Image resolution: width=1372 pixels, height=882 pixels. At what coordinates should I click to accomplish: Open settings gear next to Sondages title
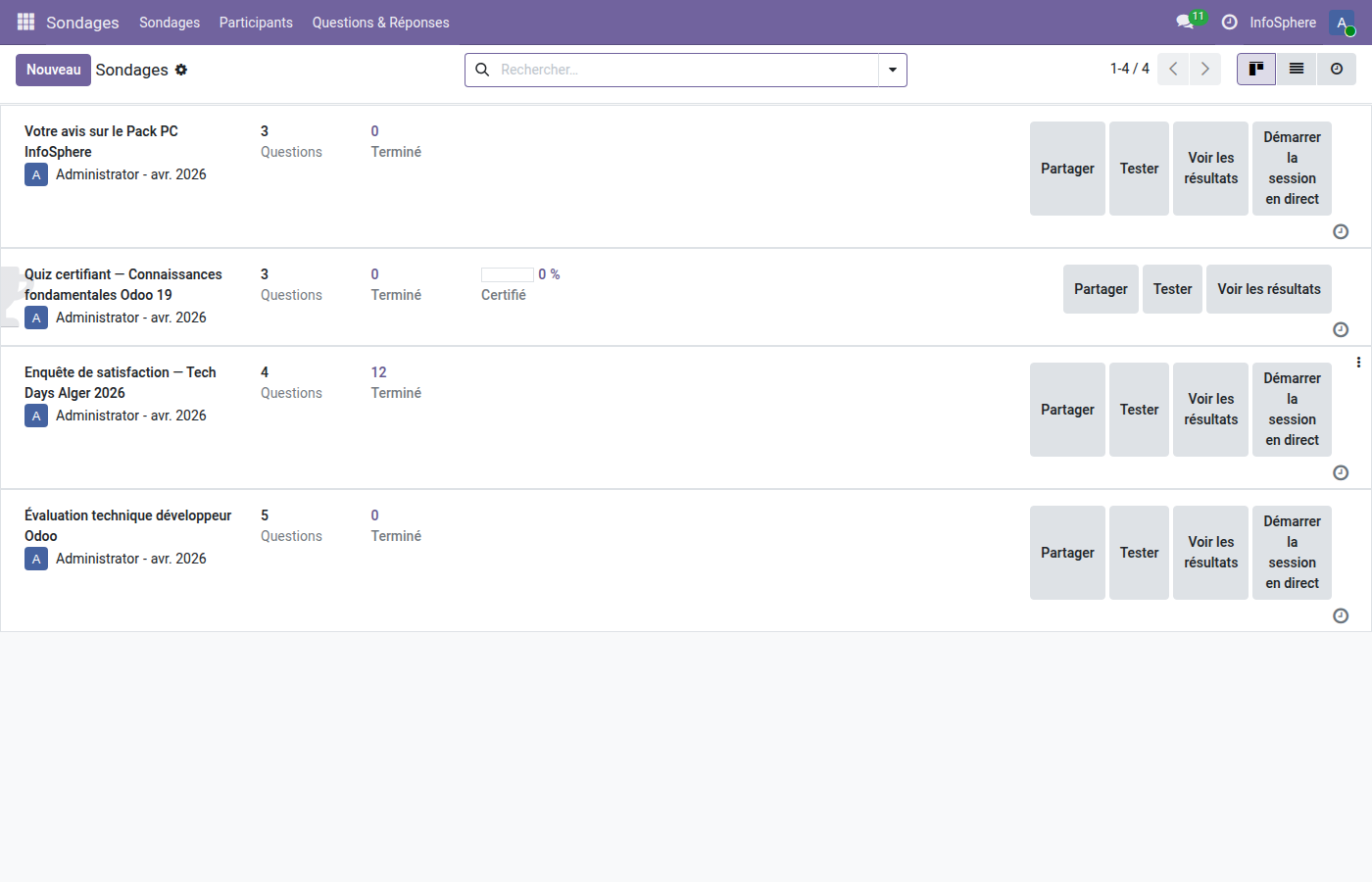click(x=181, y=70)
